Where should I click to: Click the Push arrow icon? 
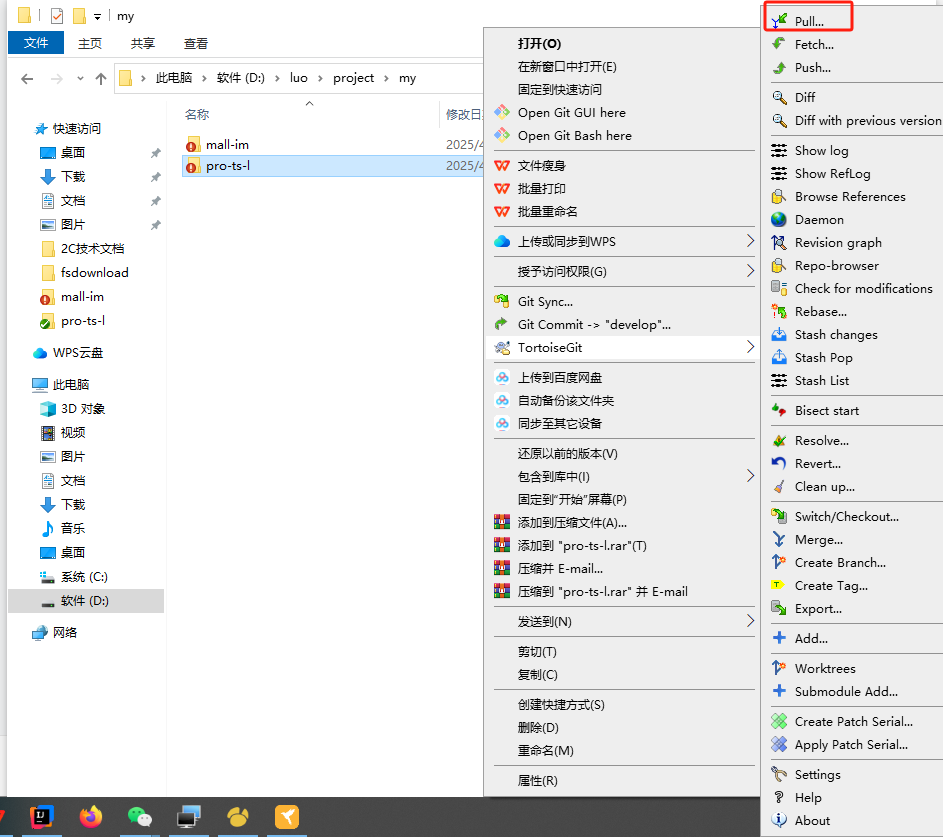pyautogui.click(x=779, y=67)
